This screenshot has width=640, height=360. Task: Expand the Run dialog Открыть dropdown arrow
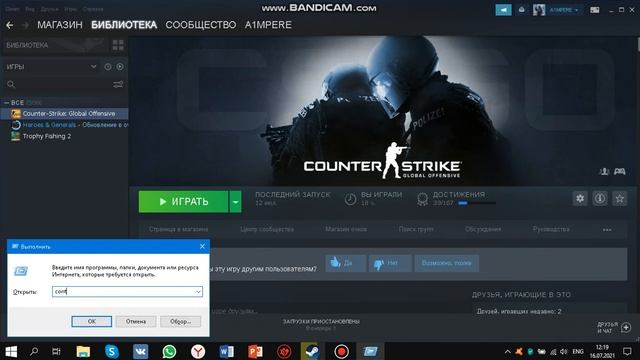click(198, 291)
